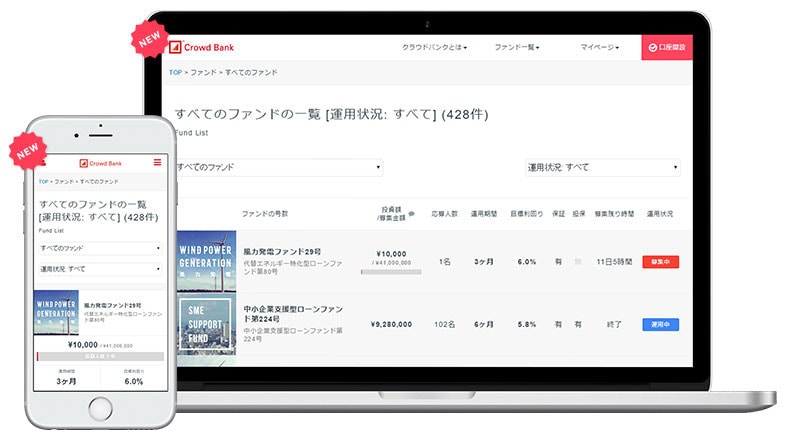Tap the 3ヶ月 period value on phone
800x440 pixels.
coord(66,381)
